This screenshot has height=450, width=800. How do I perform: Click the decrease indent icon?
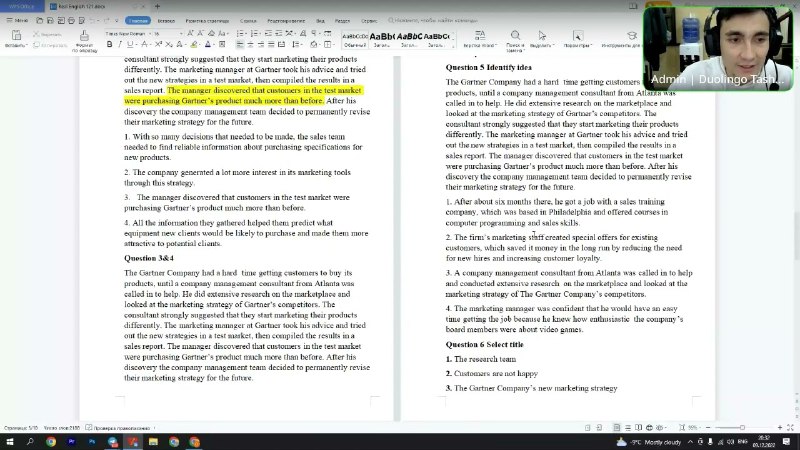pos(268,33)
